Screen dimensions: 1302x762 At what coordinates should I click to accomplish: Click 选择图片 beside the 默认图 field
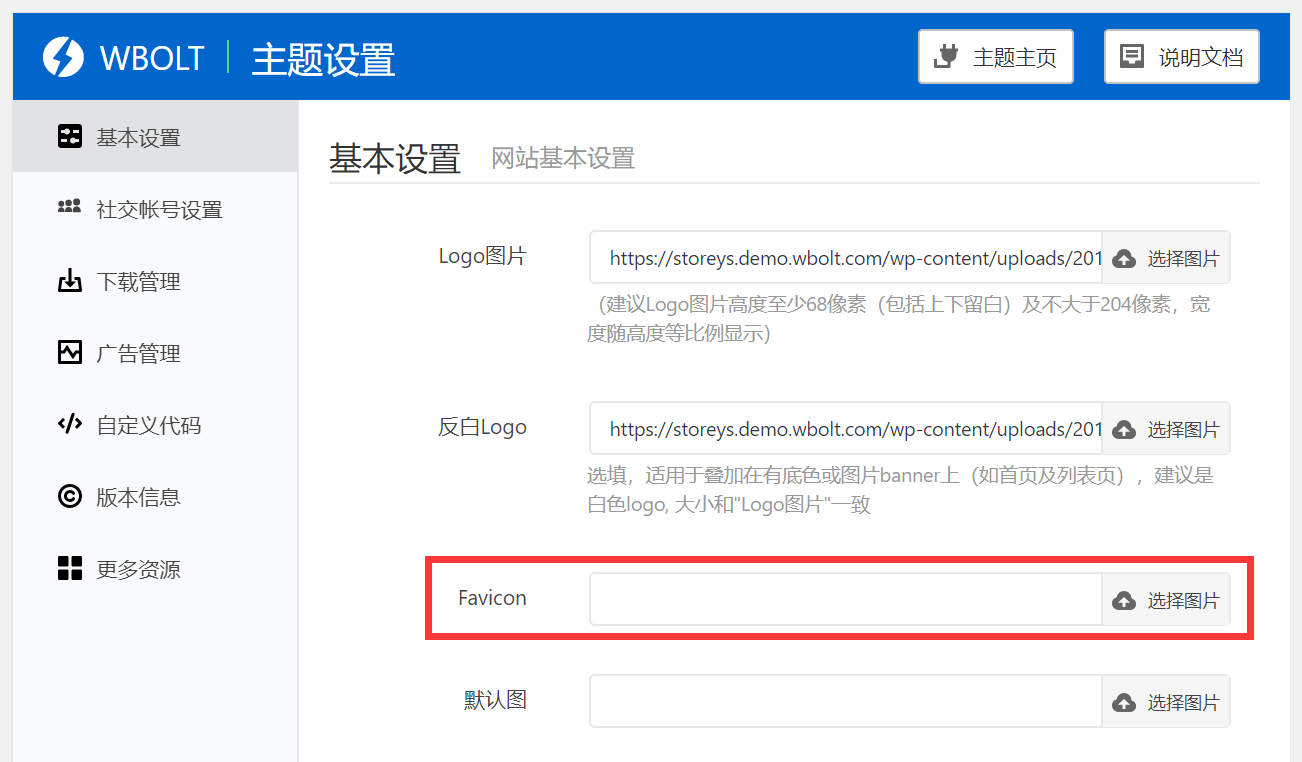tap(1166, 700)
